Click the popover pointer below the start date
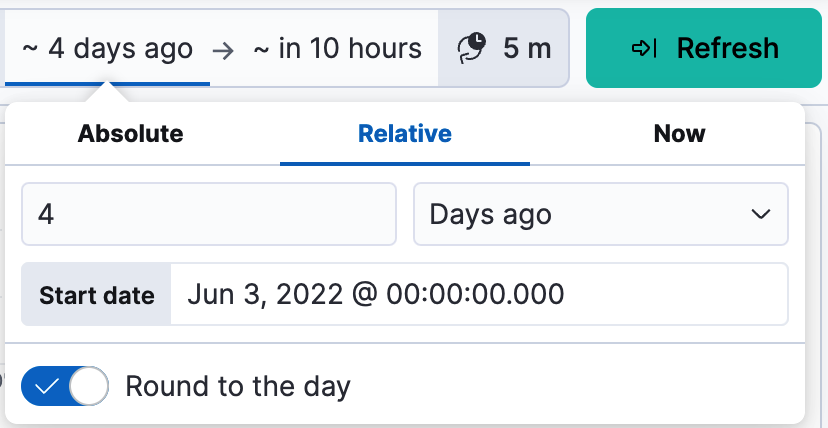The width and height of the screenshot is (828, 428). pos(109,93)
